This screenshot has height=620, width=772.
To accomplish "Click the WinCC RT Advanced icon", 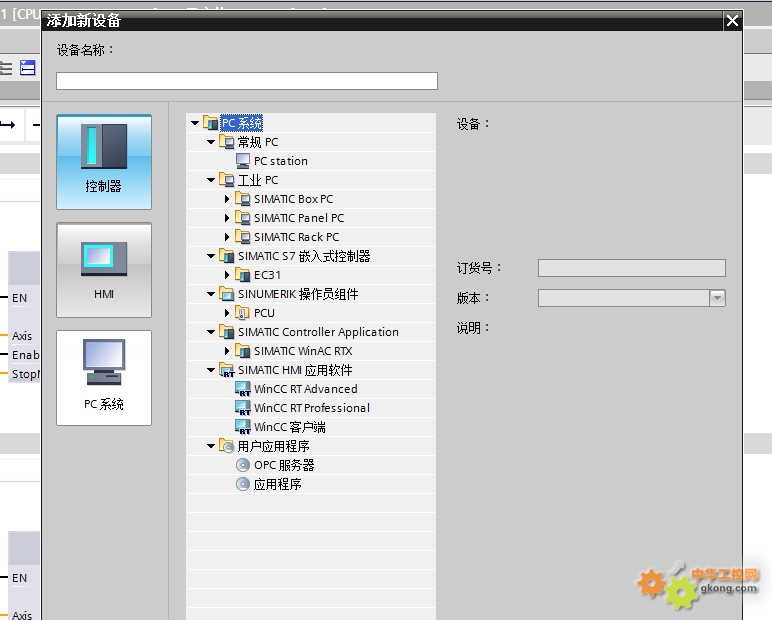I will coord(243,389).
